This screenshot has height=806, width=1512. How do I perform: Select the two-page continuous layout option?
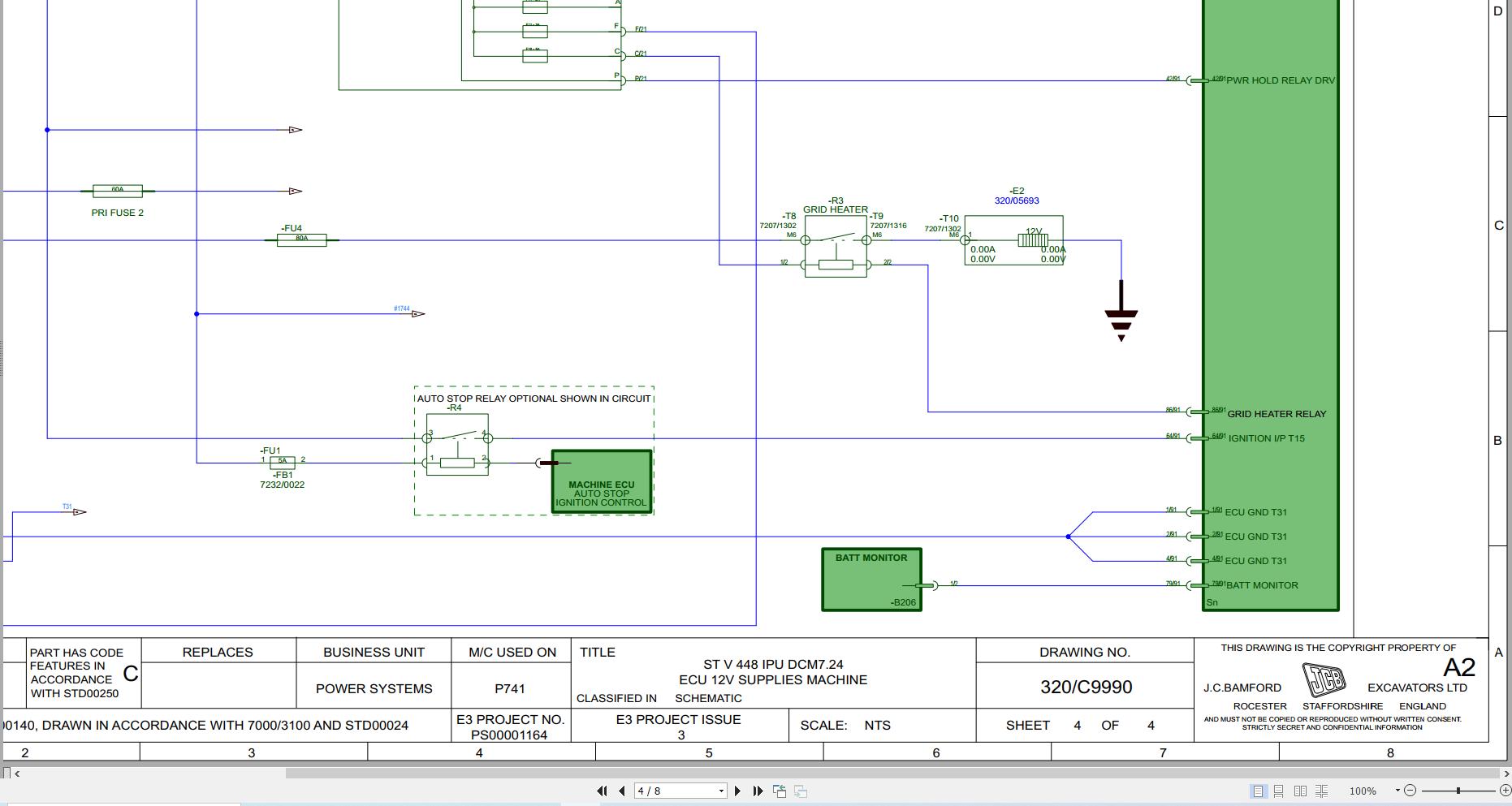1321,791
